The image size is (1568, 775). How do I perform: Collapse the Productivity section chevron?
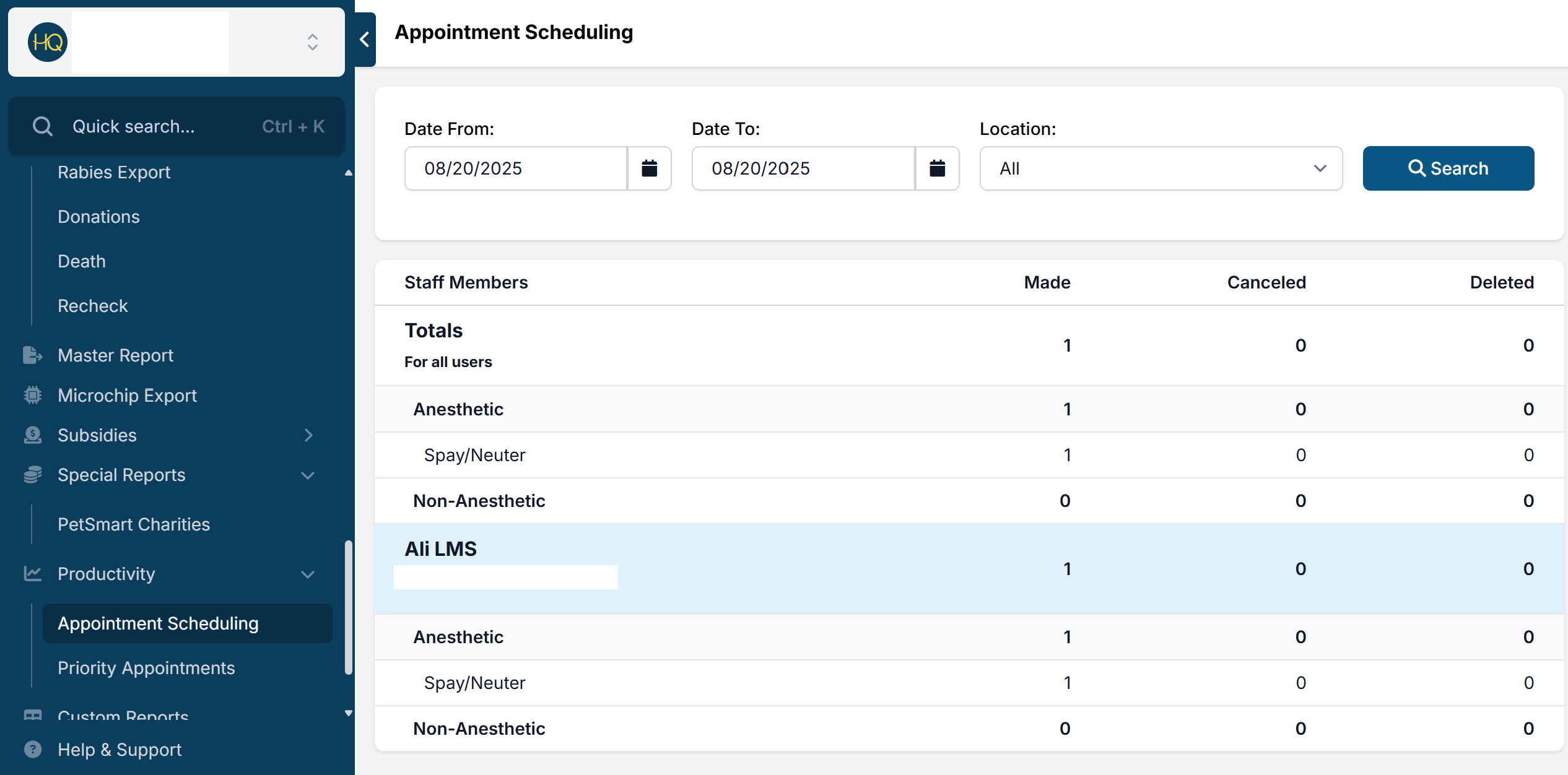[x=308, y=574]
